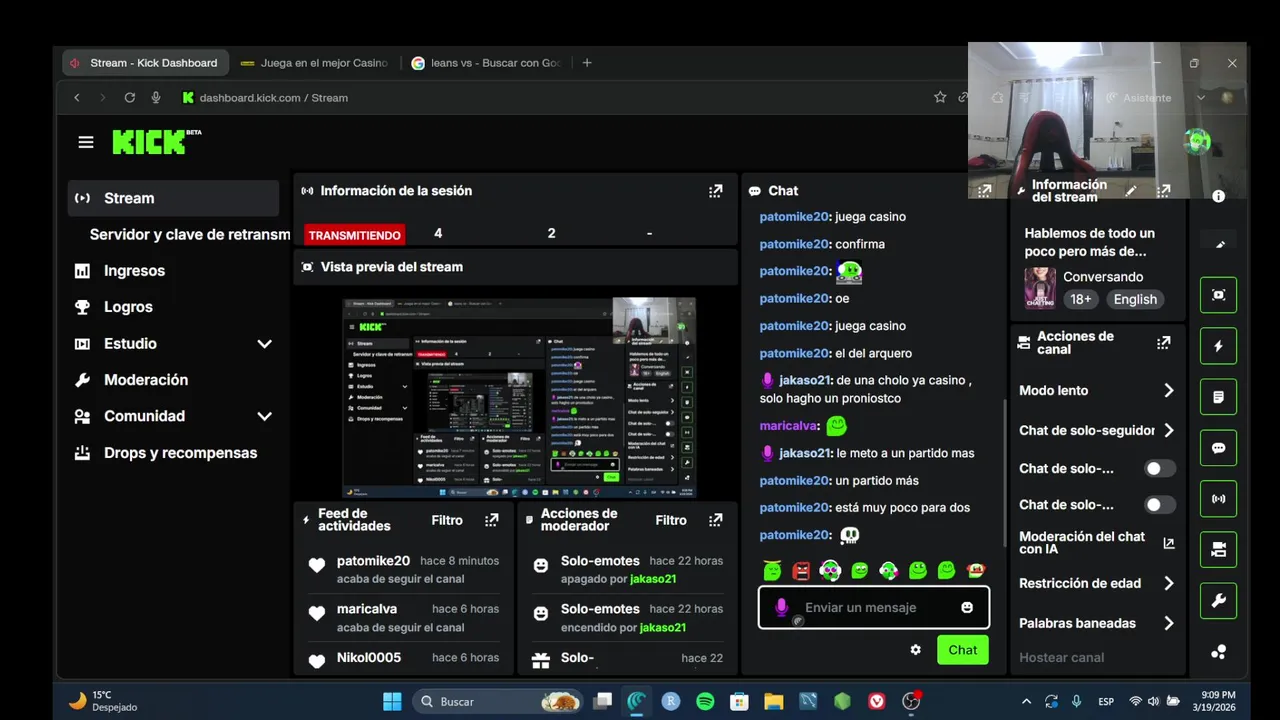Open the hamburger menu beside the KICK logo
1280x720 pixels.
tap(86, 142)
